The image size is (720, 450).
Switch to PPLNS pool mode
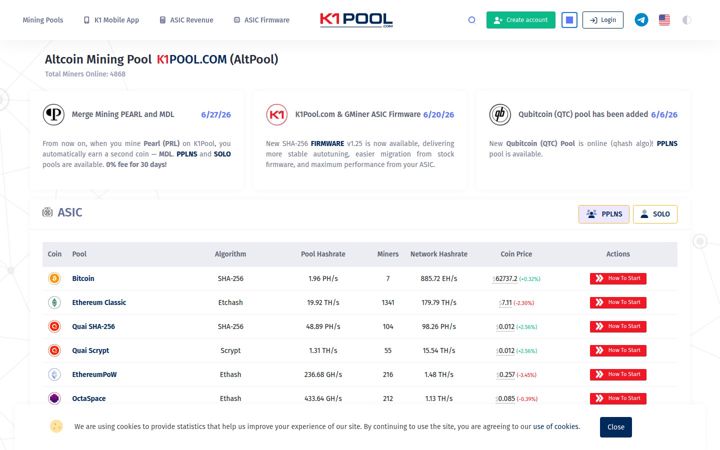pyautogui.click(x=604, y=214)
